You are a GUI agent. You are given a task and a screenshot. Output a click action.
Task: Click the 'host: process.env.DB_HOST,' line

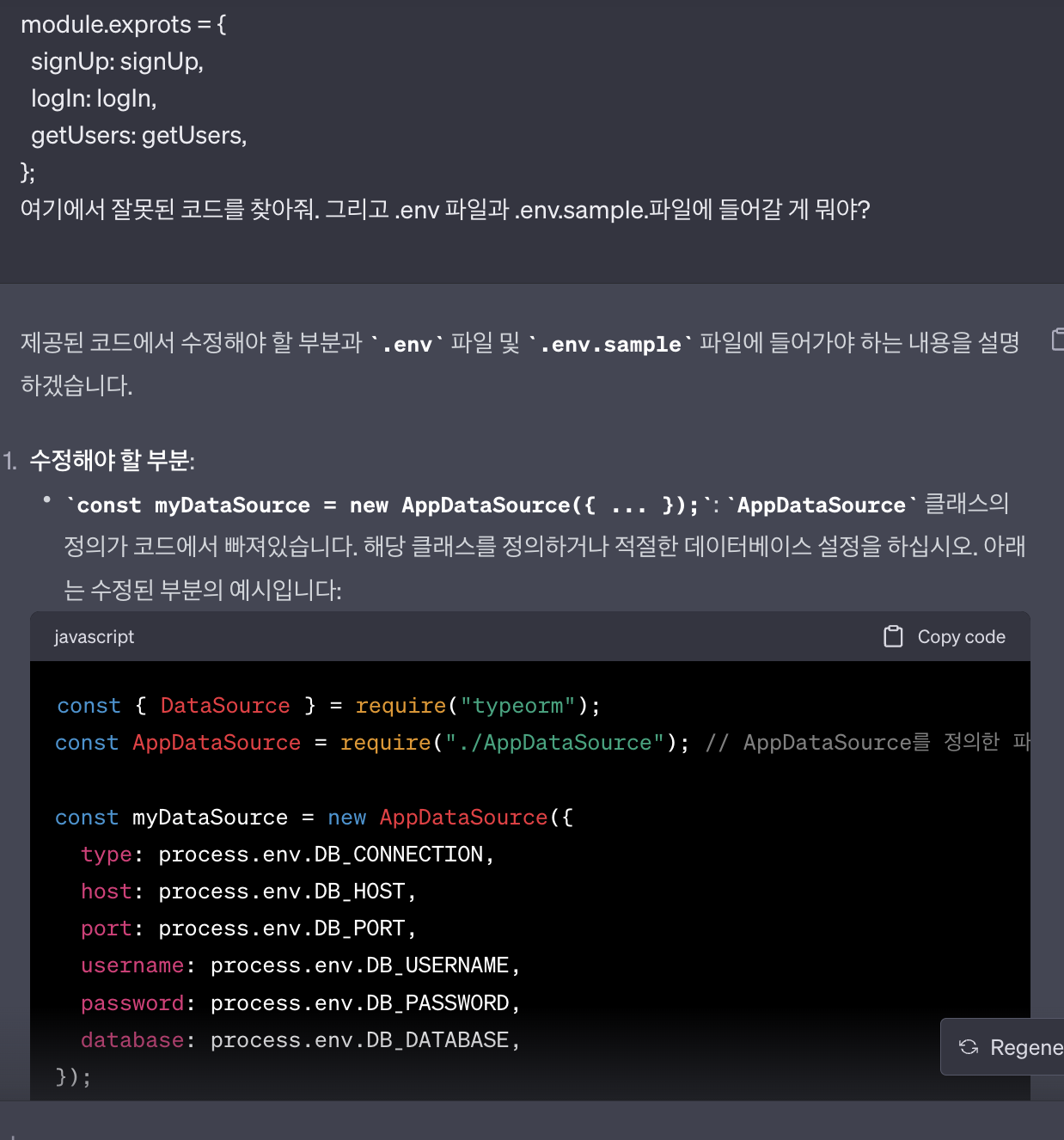tap(248, 892)
